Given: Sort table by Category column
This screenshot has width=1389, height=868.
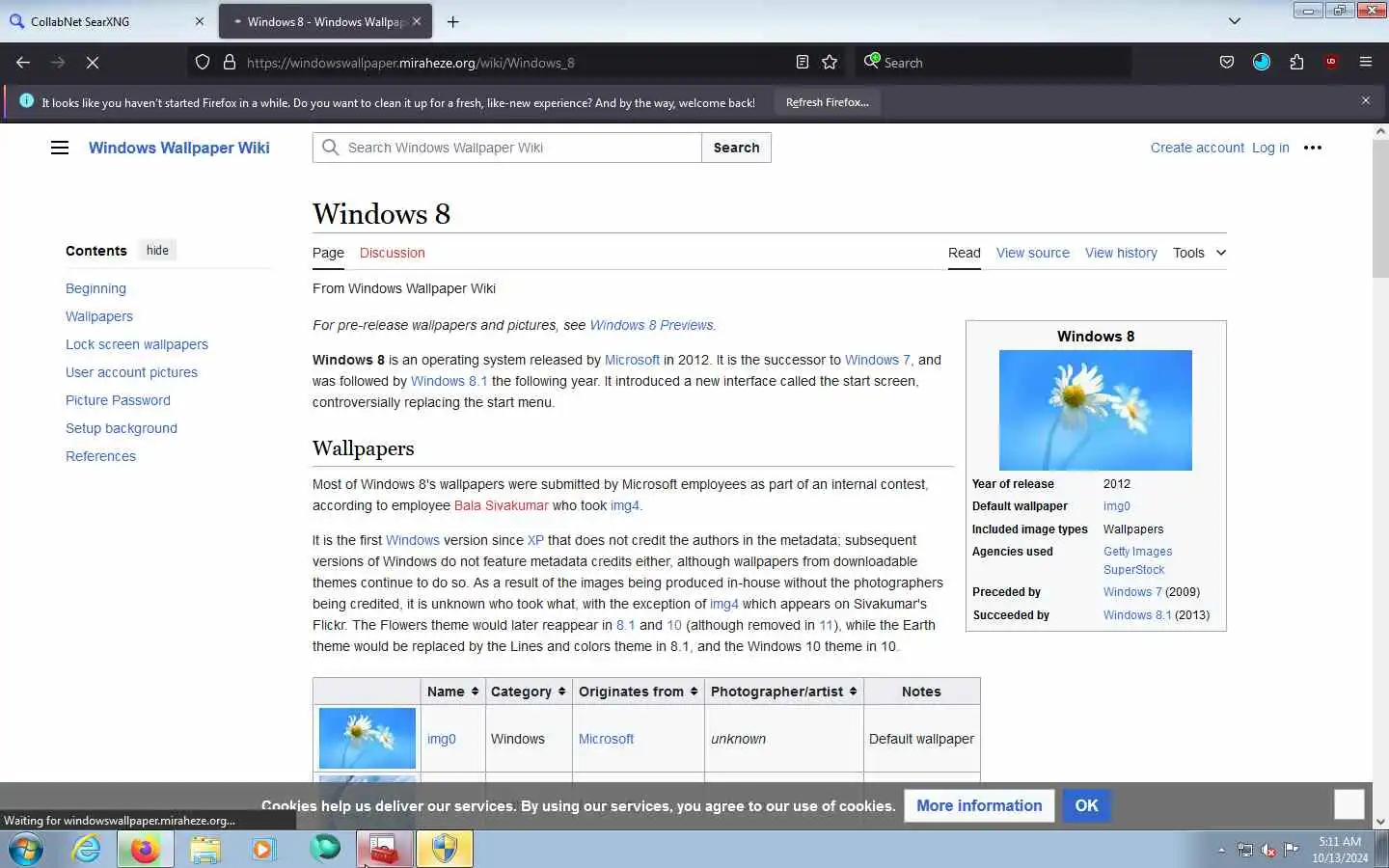Looking at the screenshot, I should 528,692.
